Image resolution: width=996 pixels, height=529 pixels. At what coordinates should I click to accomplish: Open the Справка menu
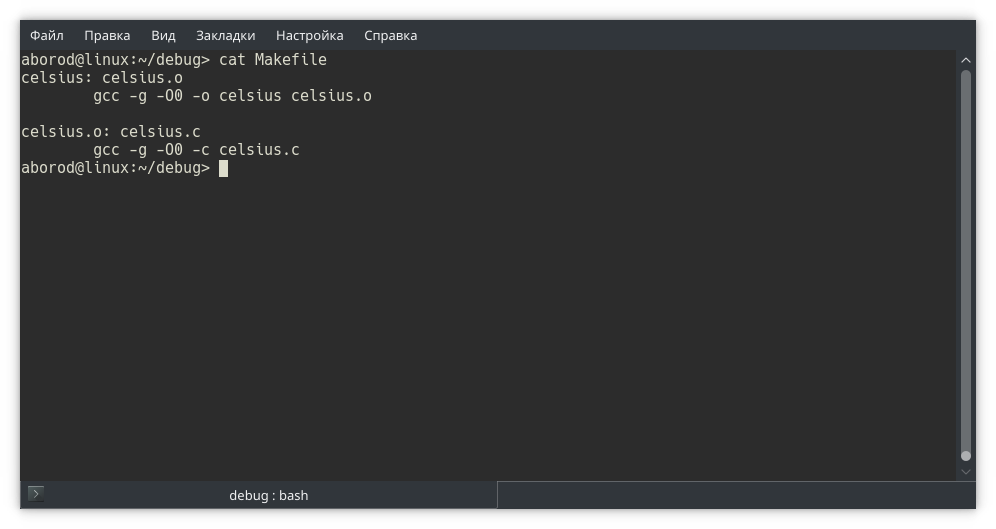[390, 35]
